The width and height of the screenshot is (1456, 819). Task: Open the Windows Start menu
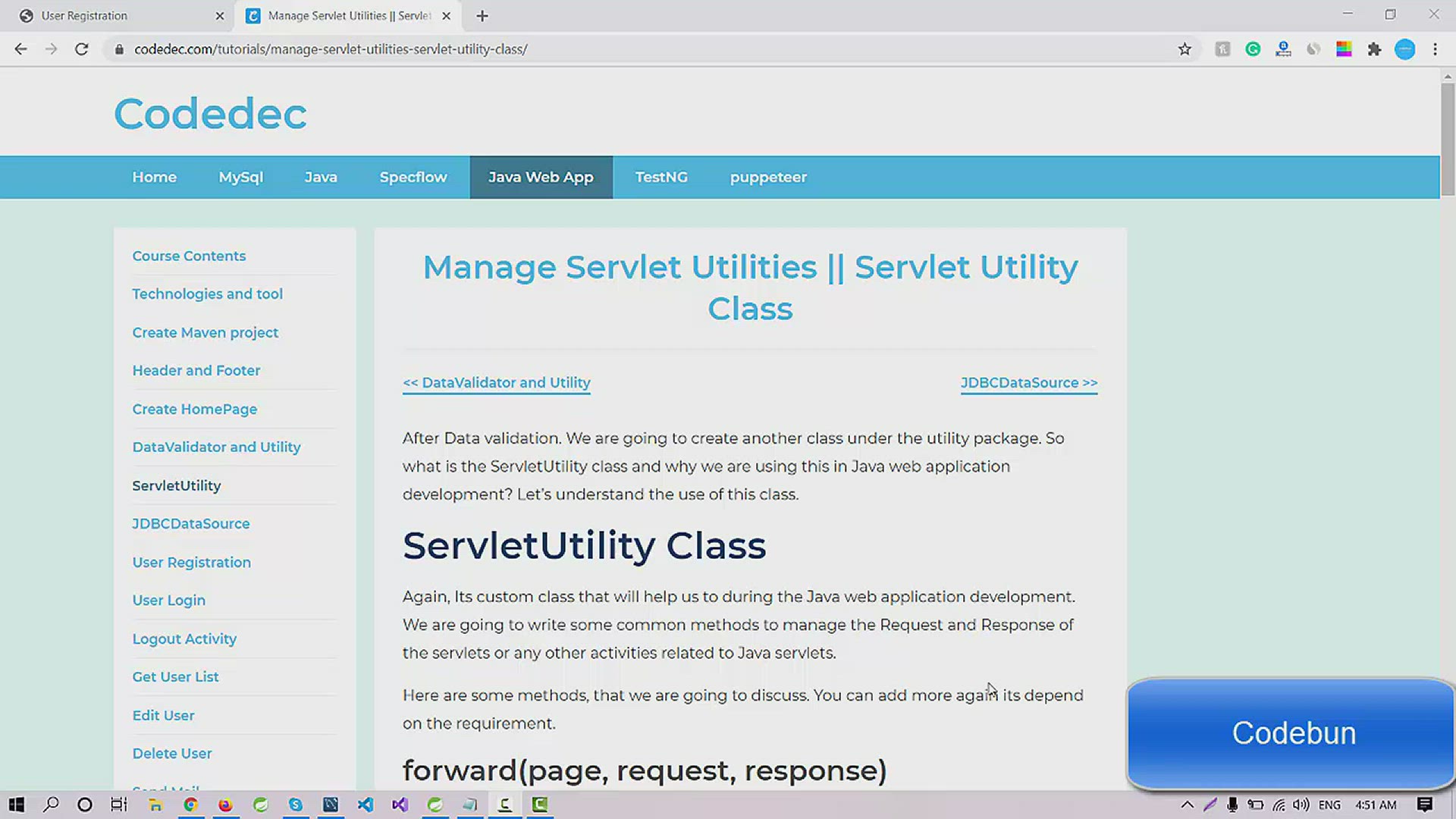(16, 805)
